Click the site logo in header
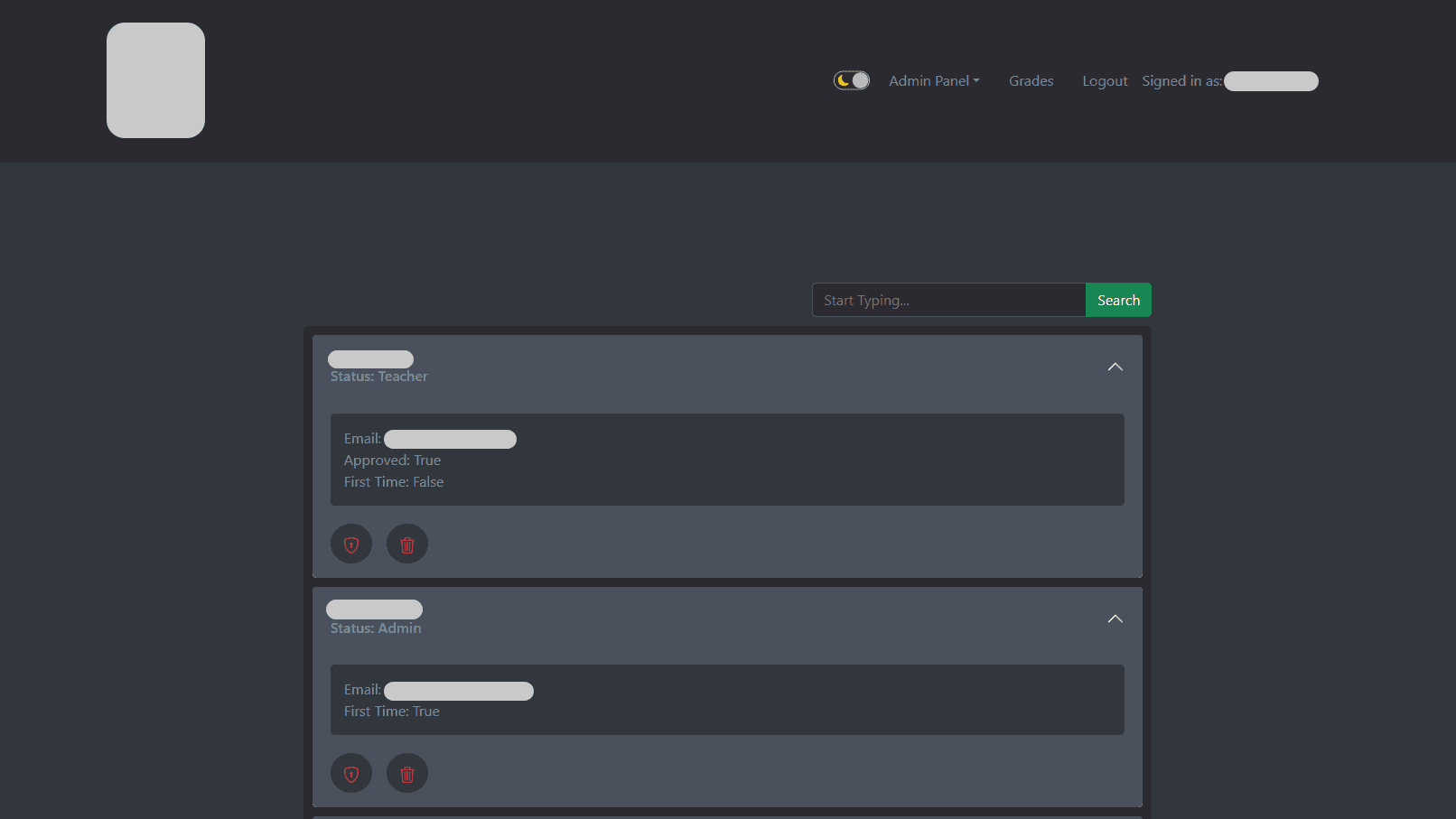1456x819 pixels. pos(155,80)
